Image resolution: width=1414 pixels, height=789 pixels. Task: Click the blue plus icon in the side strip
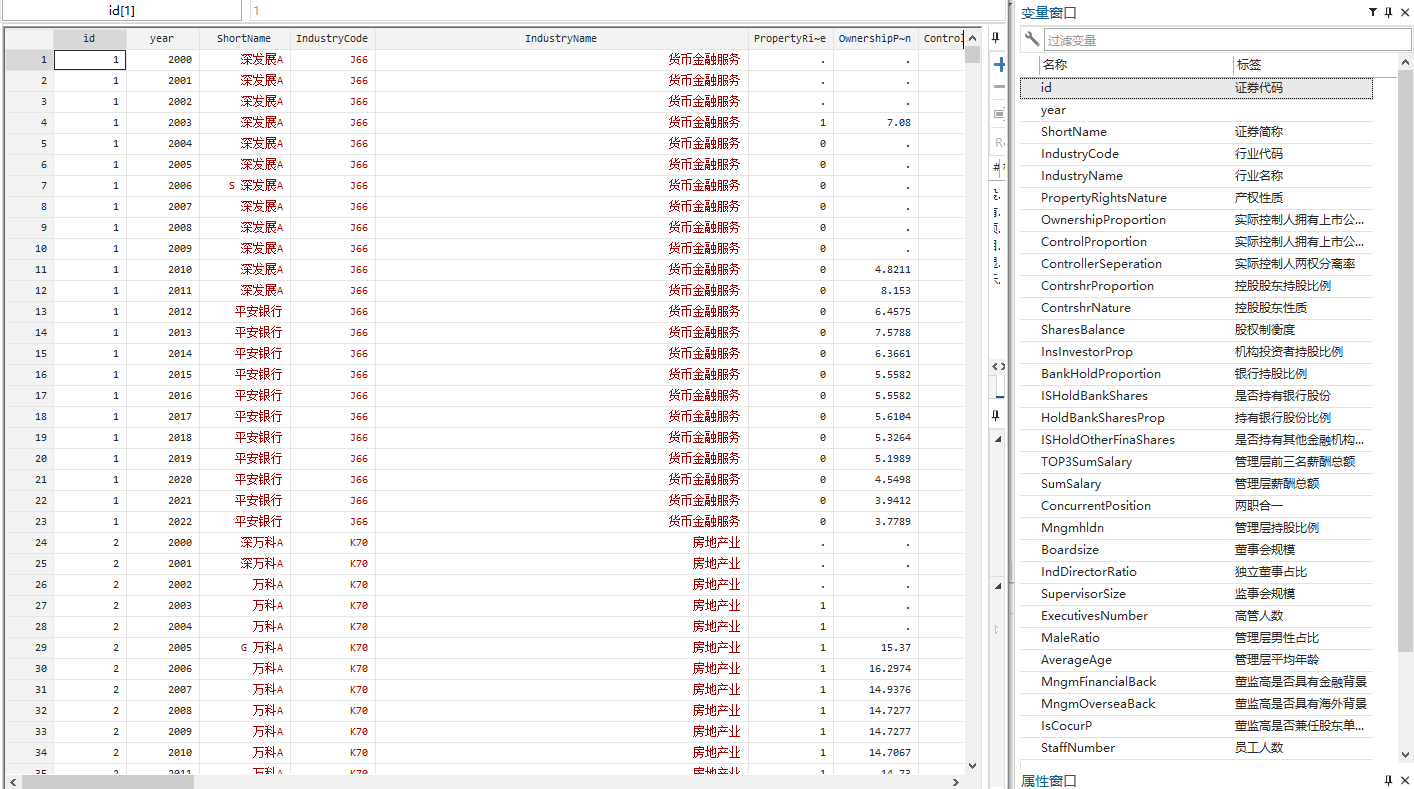point(999,65)
